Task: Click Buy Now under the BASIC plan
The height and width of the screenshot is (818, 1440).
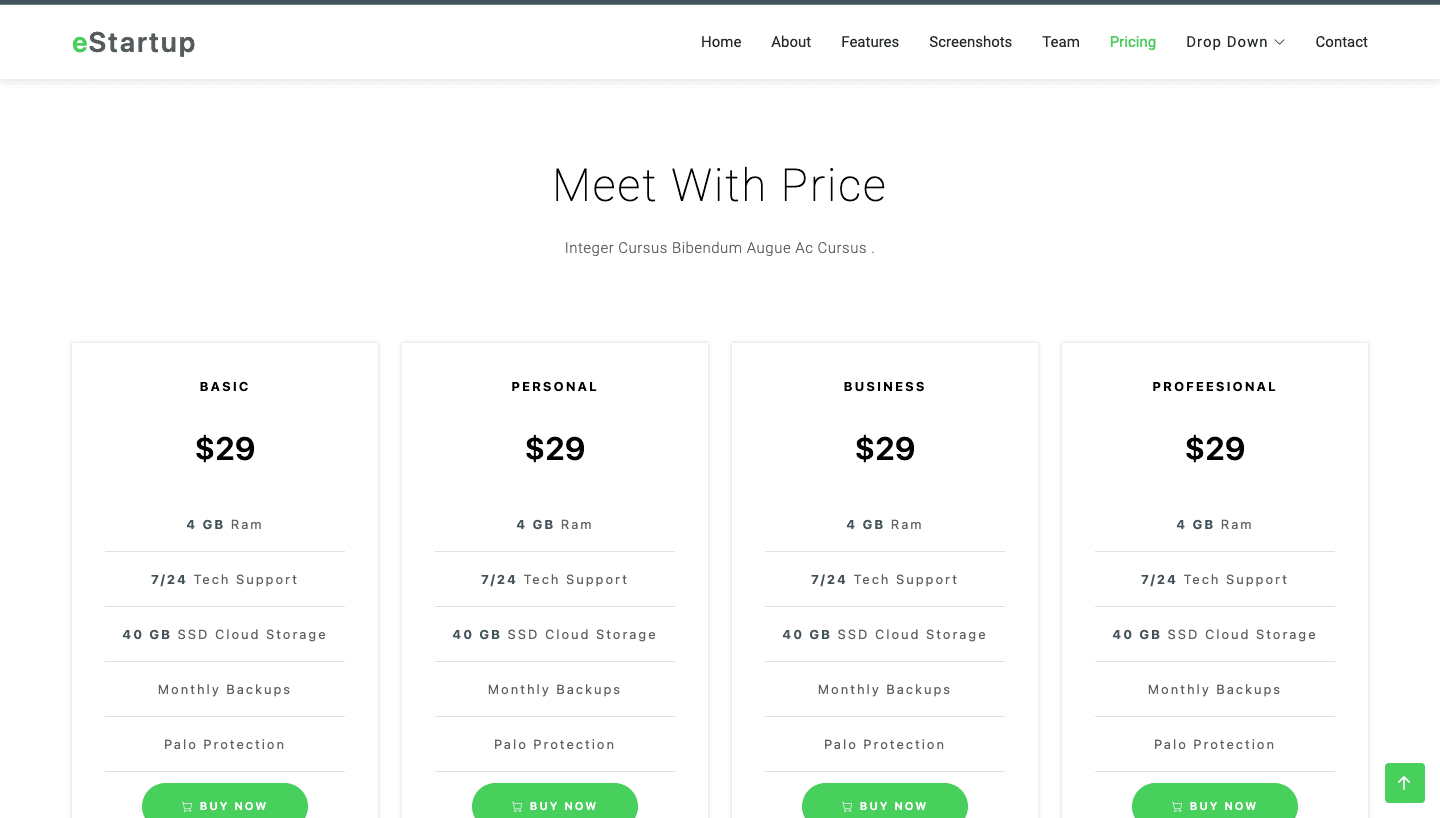Action: (x=225, y=805)
